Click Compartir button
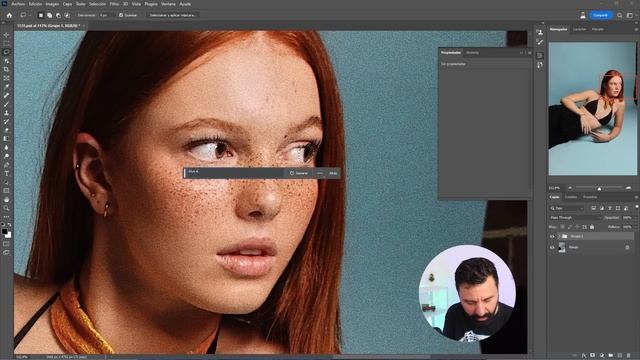This screenshot has height=360, width=640. click(x=601, y=15)
